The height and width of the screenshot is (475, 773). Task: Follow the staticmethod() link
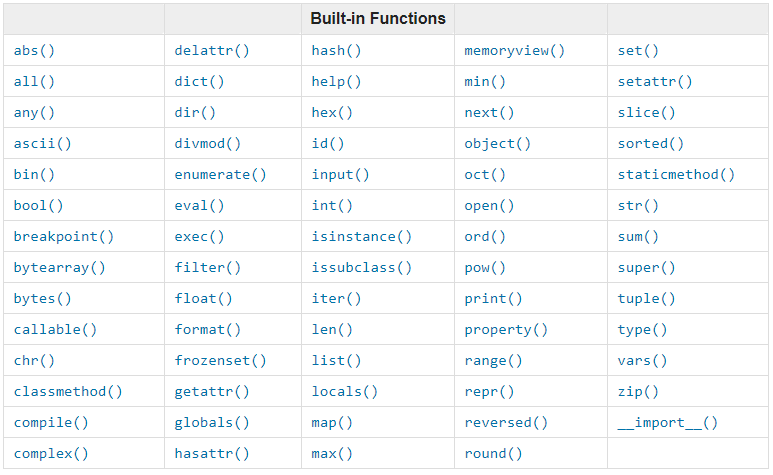click(676, 175)
